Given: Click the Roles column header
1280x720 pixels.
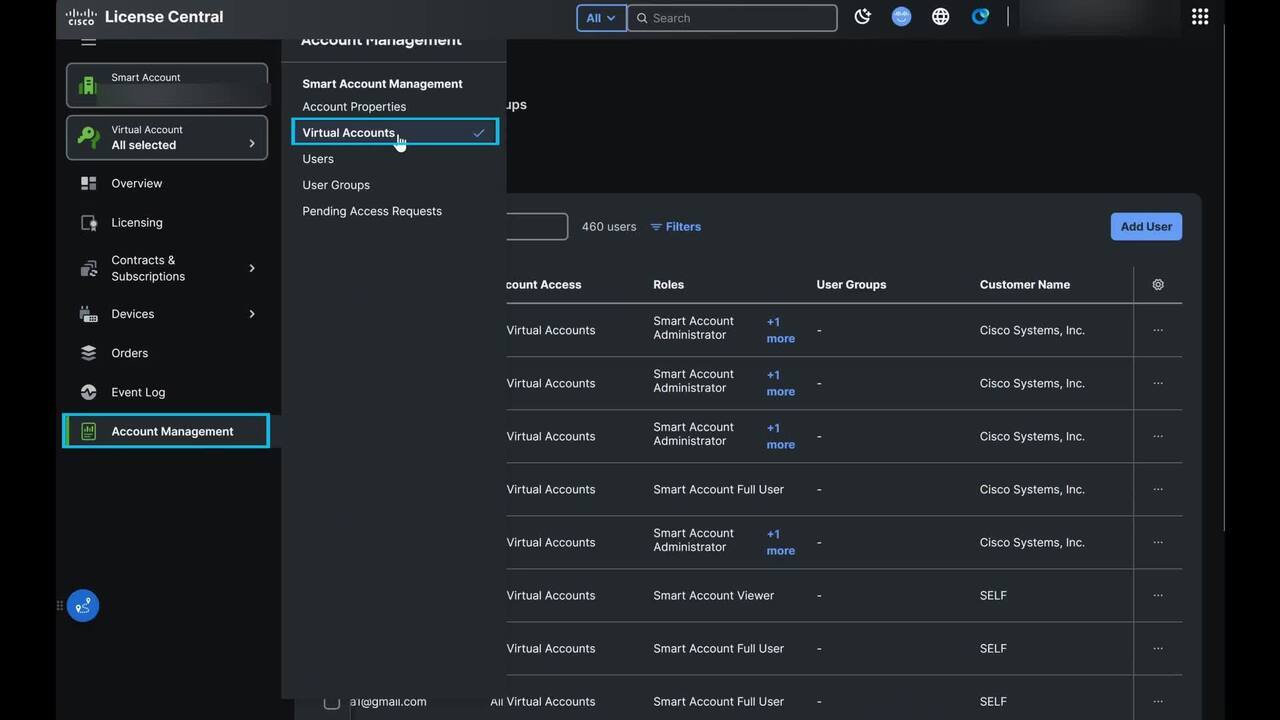Looking at the screenshot, I should point(669,285).
